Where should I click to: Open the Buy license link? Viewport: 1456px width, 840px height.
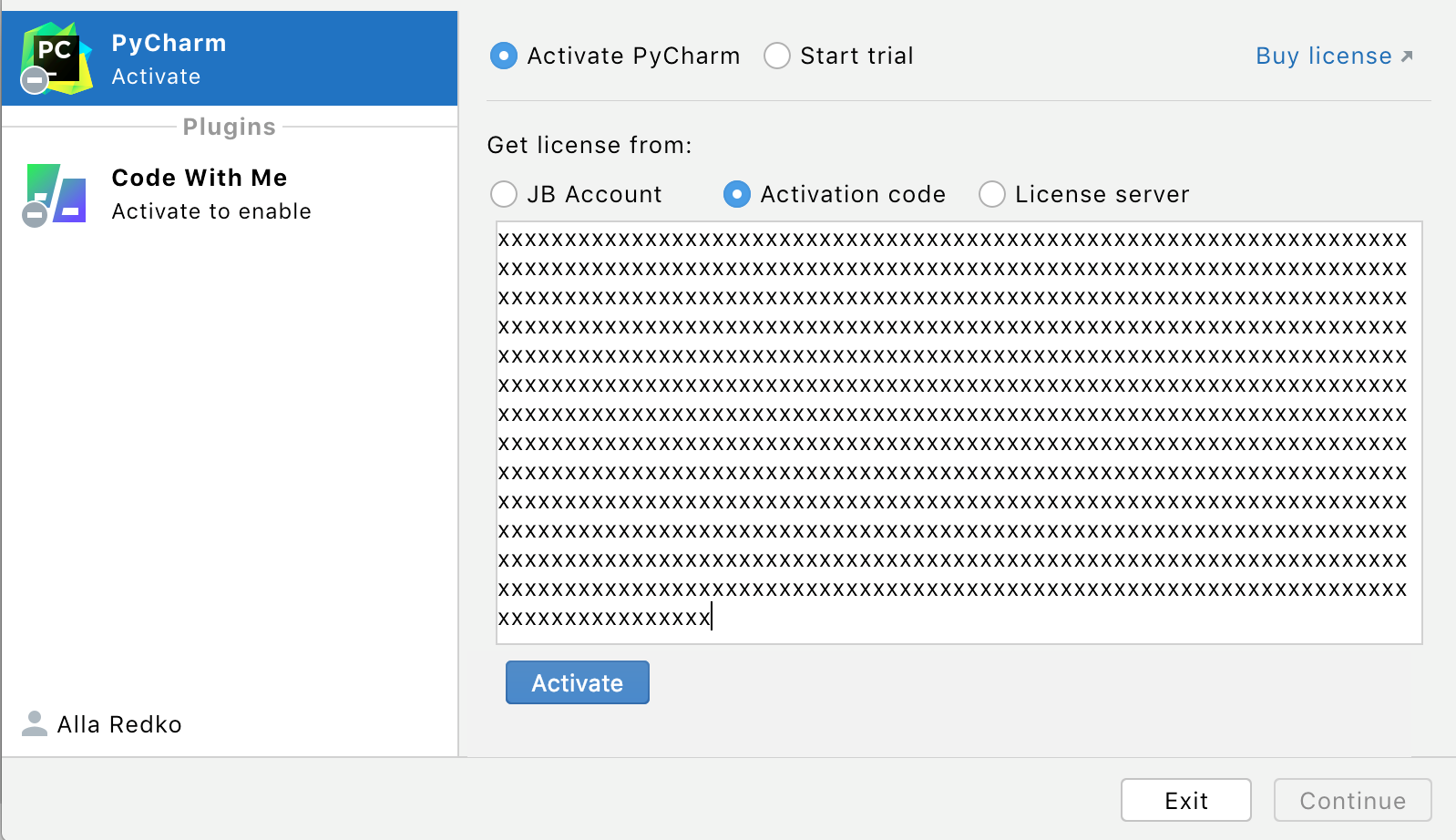[1323, 56]
